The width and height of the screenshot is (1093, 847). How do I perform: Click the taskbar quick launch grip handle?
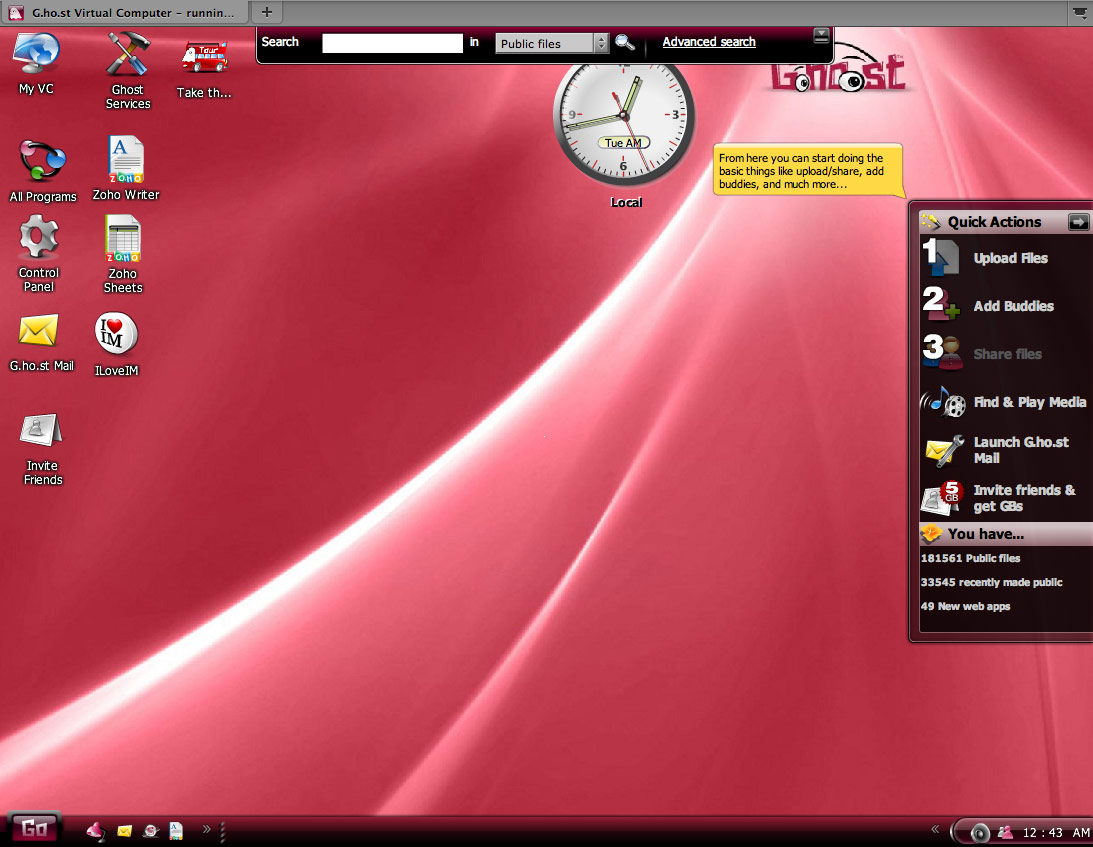pyautogui.click(x=222, y=831)
